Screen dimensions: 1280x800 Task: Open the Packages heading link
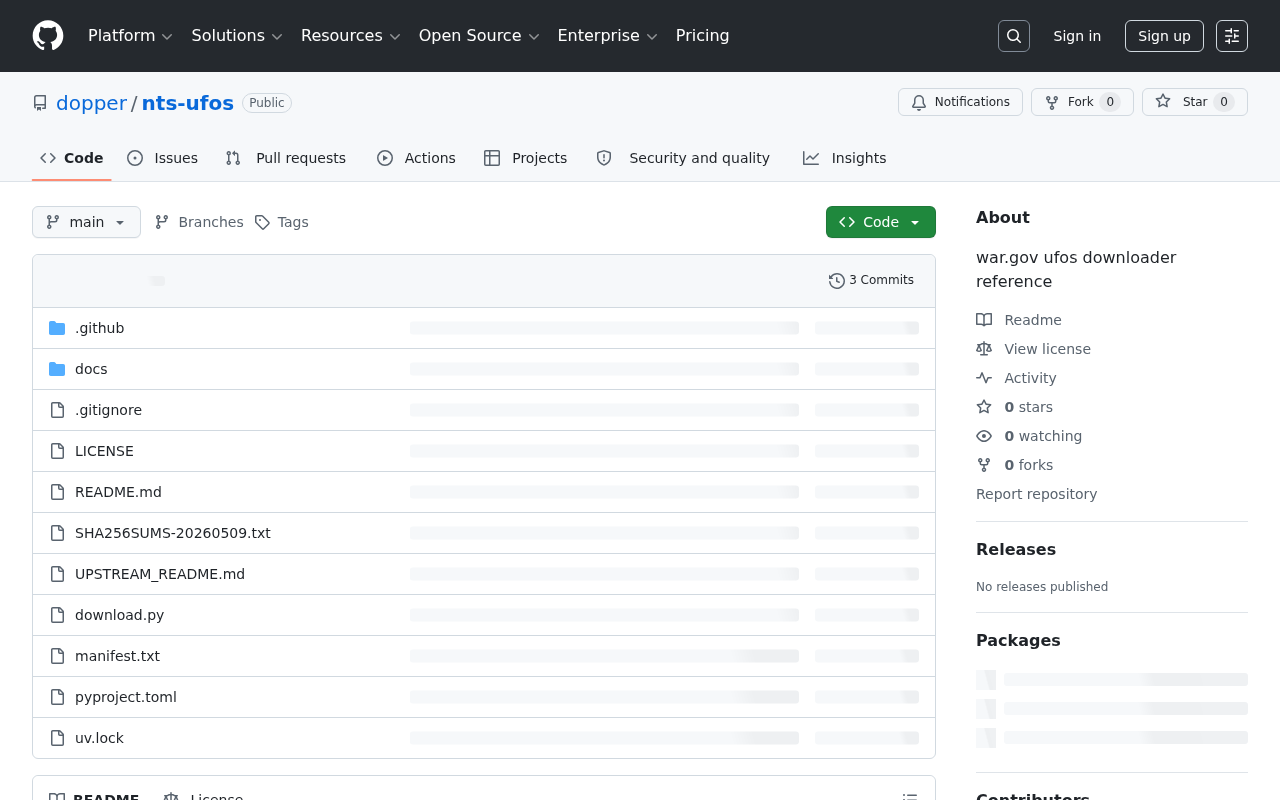(1018, 640)
